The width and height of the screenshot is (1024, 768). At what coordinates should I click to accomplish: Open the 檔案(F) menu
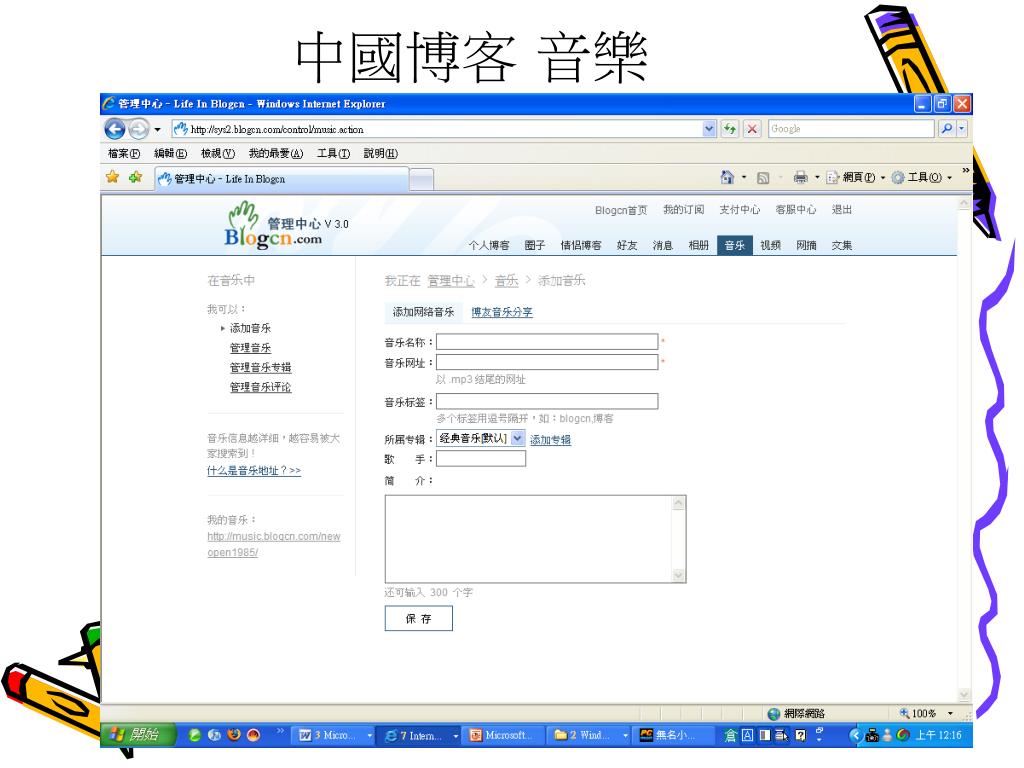point(124,153)
